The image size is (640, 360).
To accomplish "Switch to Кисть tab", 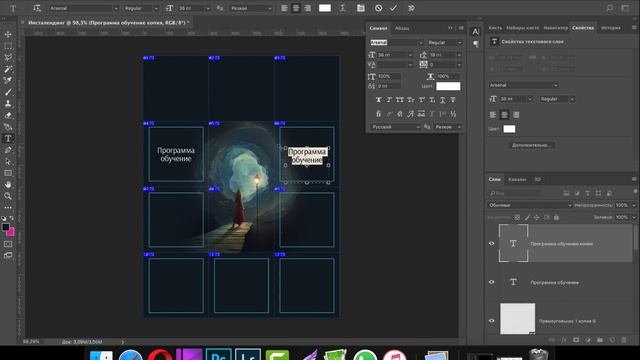I will click(x=495, y=28).
